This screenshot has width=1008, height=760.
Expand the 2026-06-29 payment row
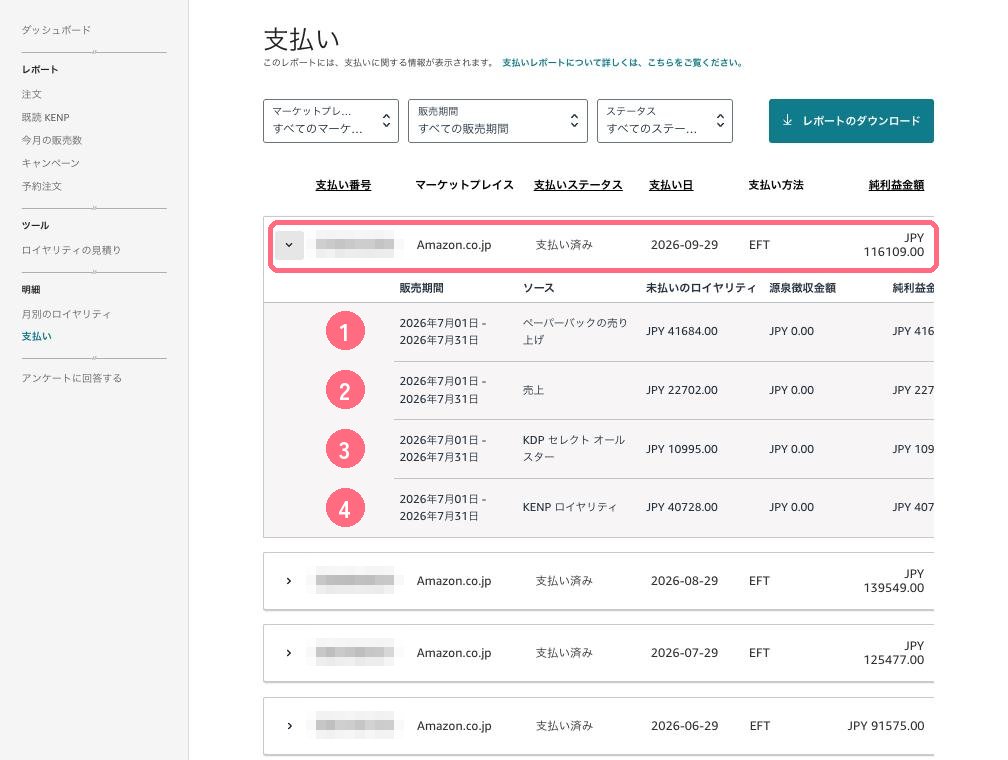(289, 725)
